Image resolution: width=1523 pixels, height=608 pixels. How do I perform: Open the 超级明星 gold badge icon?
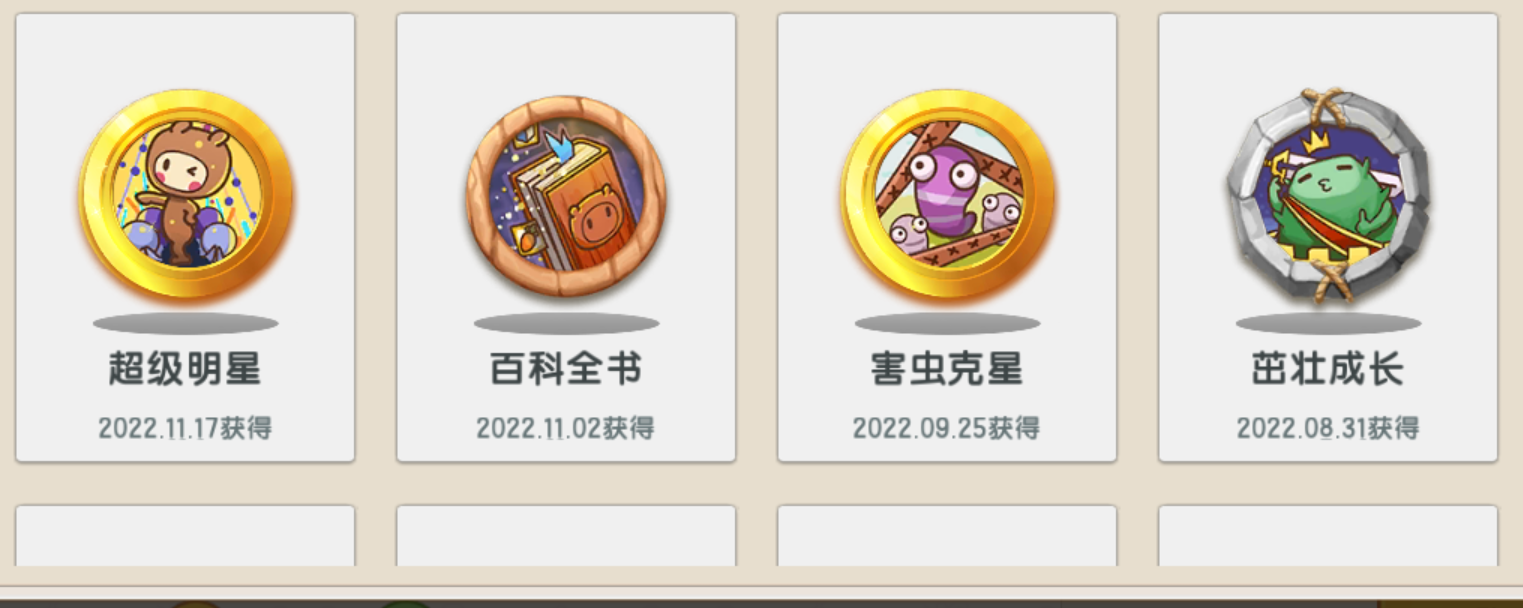(x=186, y=194)
